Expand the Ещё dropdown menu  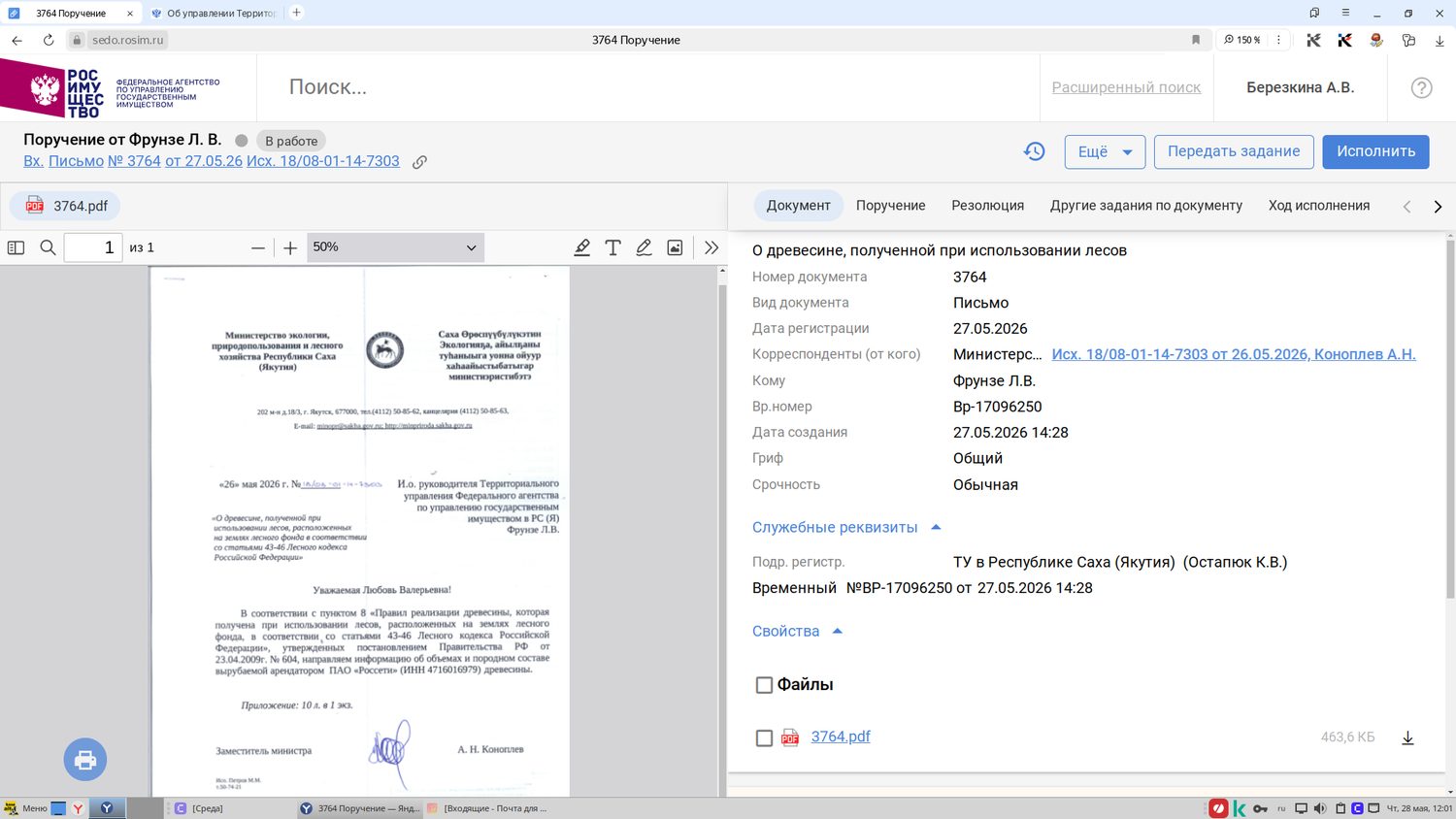point(1105,151)
